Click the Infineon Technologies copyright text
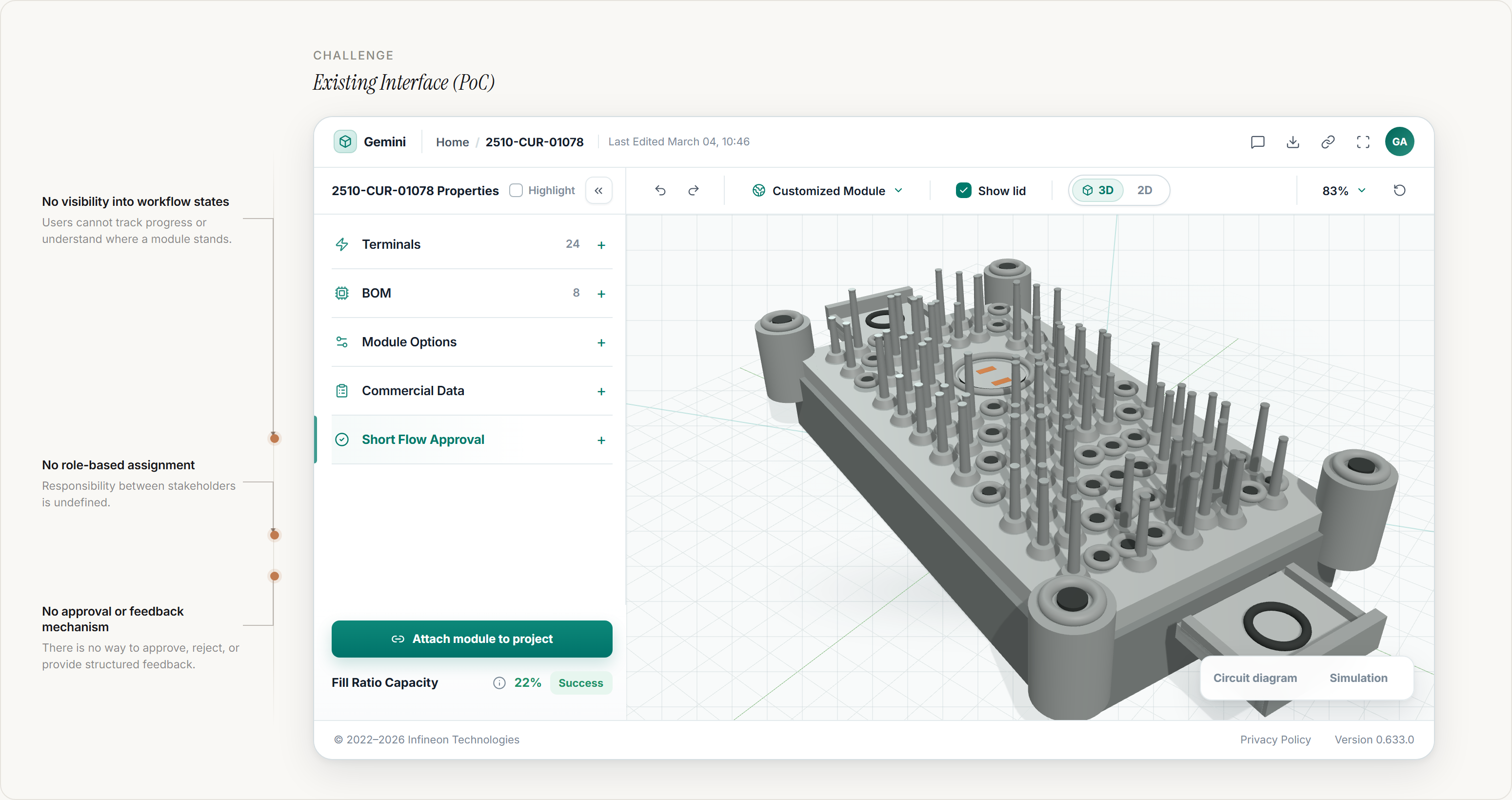This screenshot has height=800, width=1512. (x=427, y=740)
